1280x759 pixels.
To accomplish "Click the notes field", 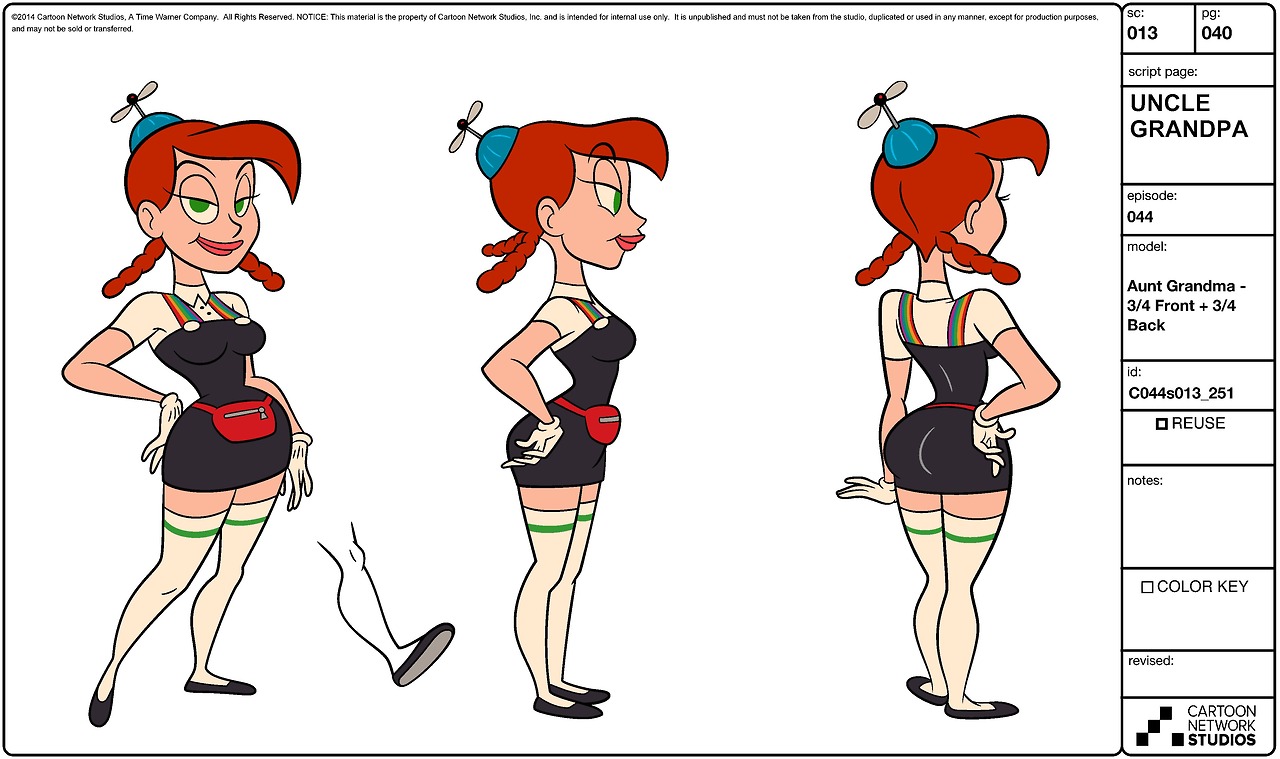I will pyautogui.click(x=1198, y=517).
